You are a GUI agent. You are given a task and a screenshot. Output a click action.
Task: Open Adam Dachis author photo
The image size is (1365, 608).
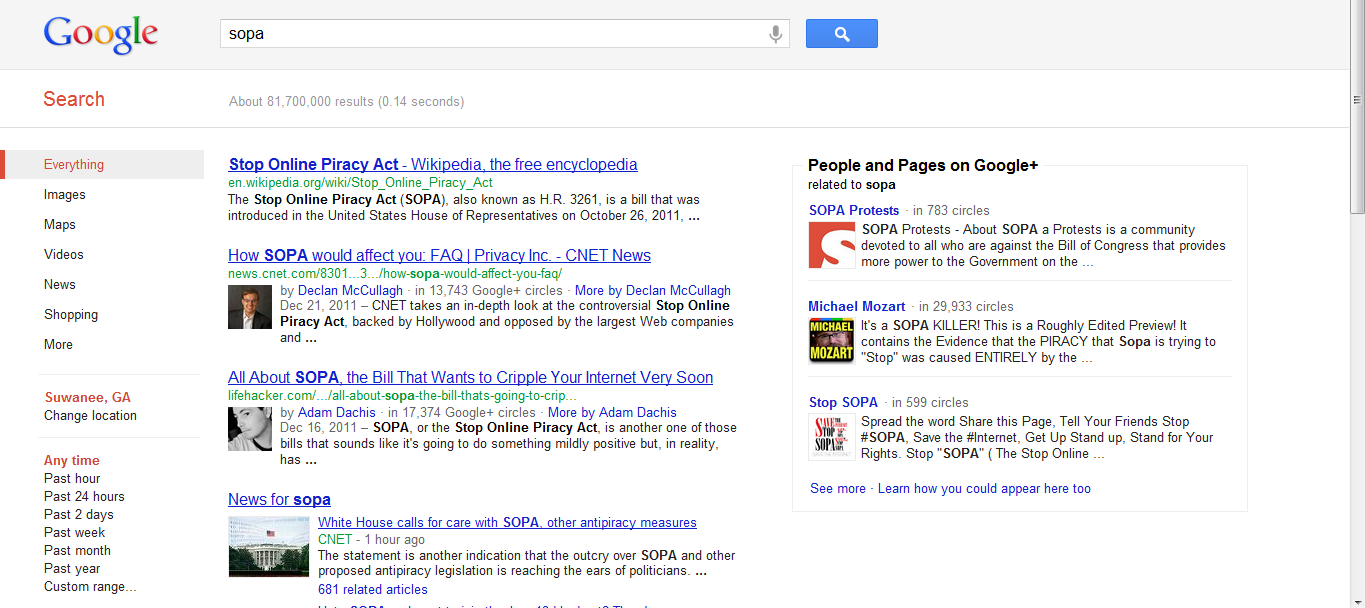(249, 430)
